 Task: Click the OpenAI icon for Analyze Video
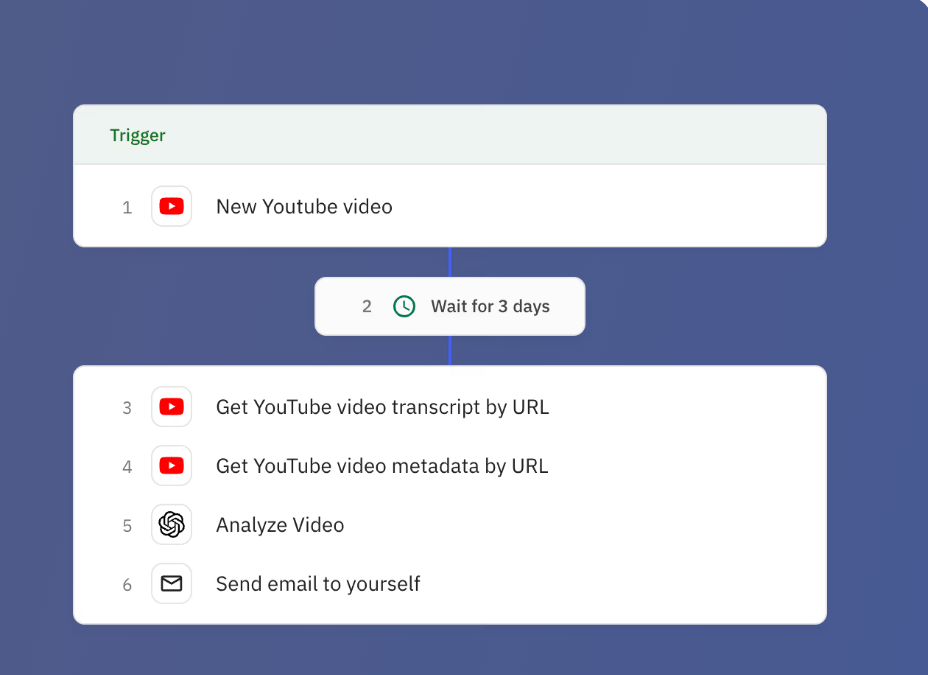point(171,525)
